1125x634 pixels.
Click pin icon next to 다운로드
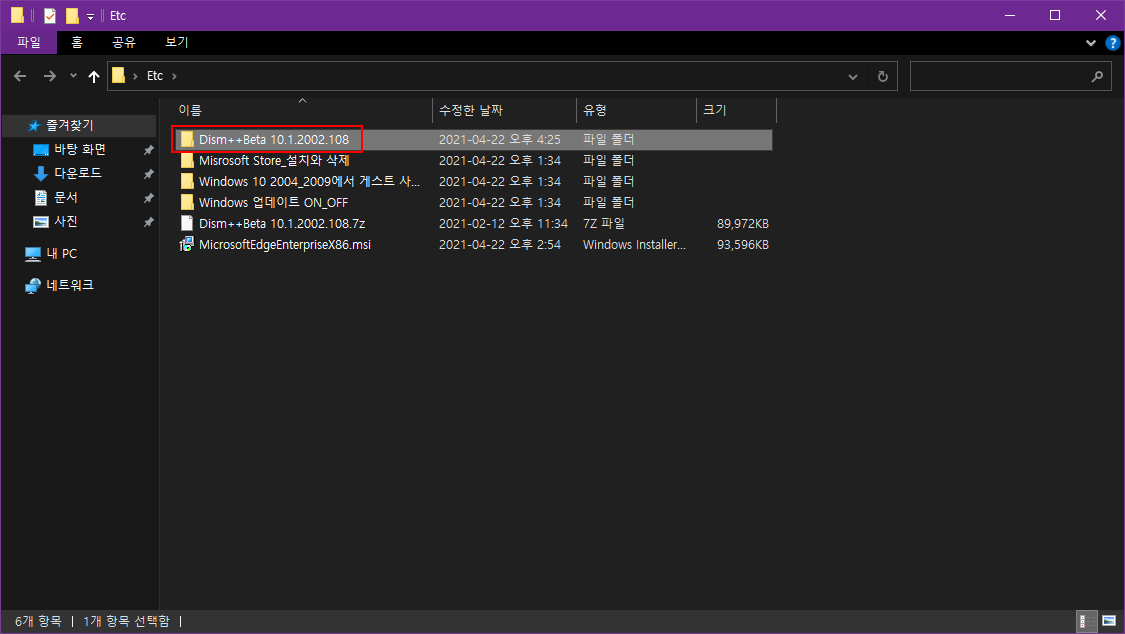point(149,174)
